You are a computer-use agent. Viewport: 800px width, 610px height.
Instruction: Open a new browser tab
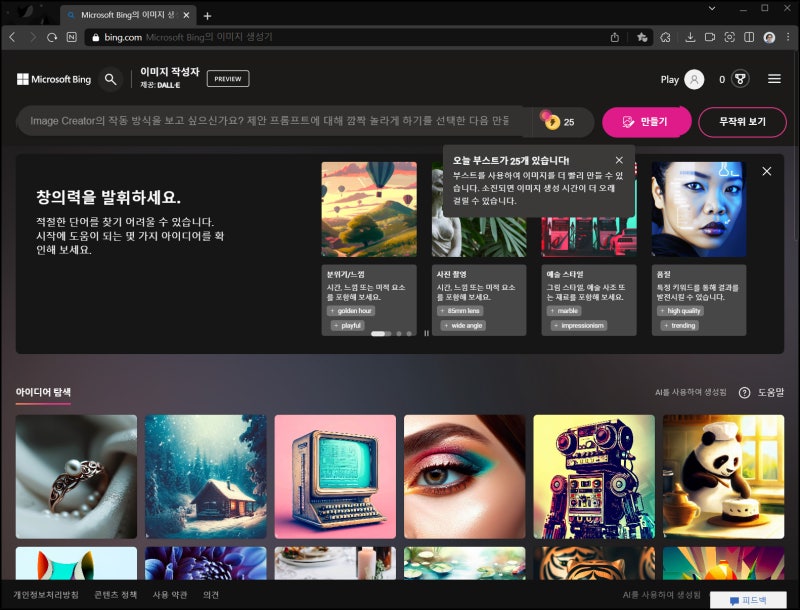(x=207, y=16)
